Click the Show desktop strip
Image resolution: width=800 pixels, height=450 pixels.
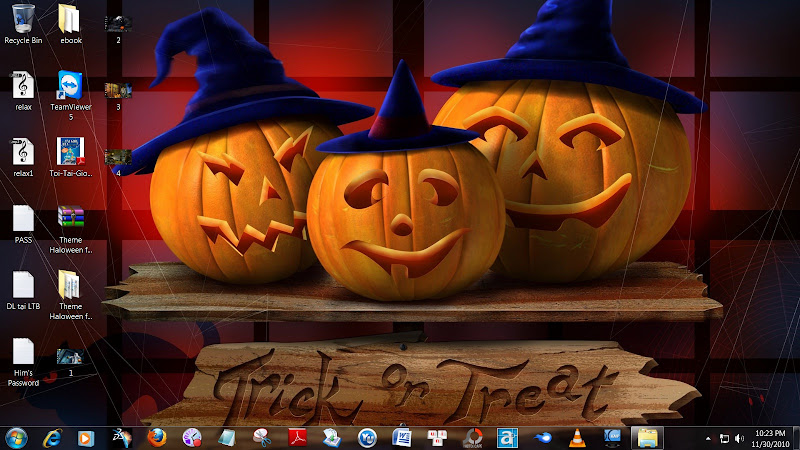(796, 438)
